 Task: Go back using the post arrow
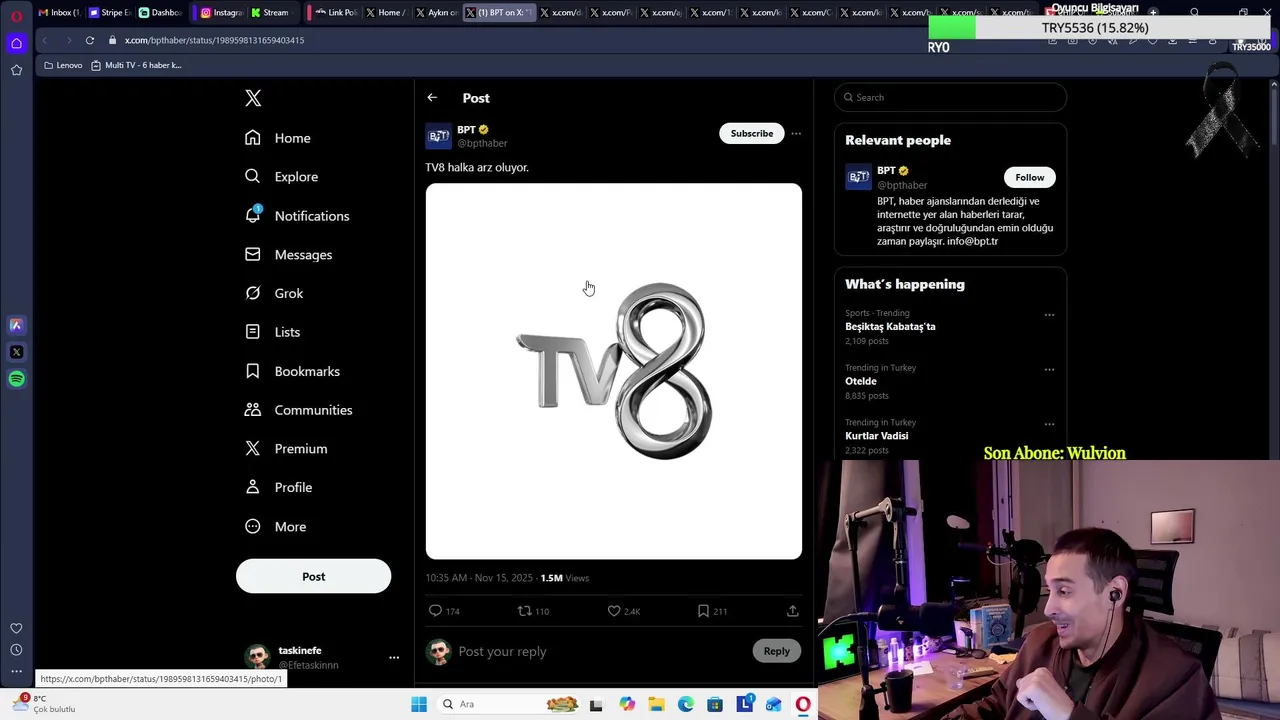tap(432, 98)
